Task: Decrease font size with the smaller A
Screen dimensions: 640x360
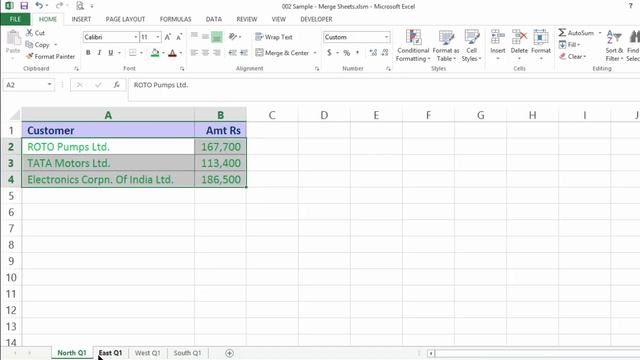Action: 179,37
